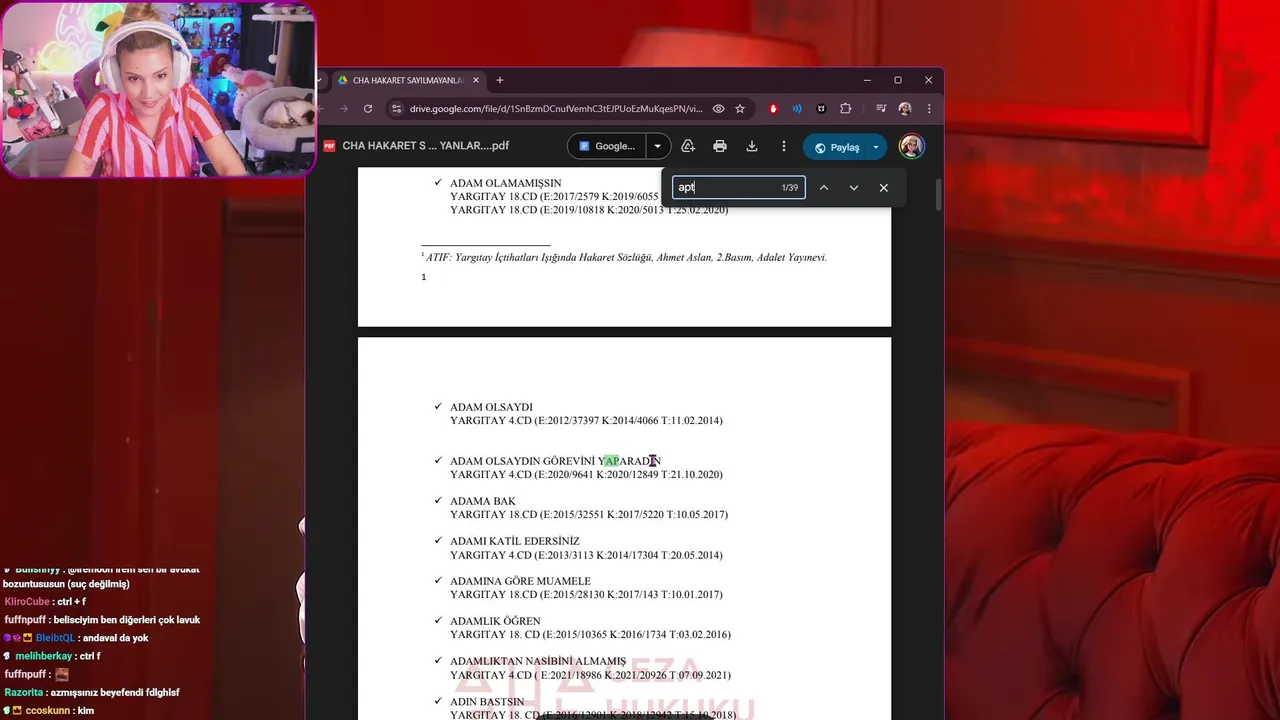
Task: Close the find-in-page bar
Action: pyautogui.click(x=884, y=188)
